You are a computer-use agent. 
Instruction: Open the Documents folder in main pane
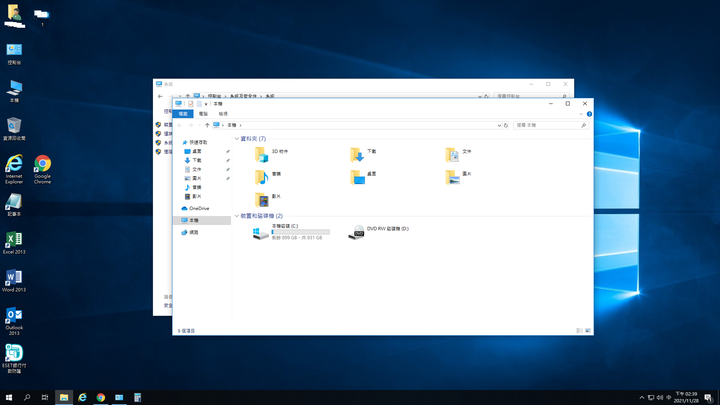click(x=459, y=155)
